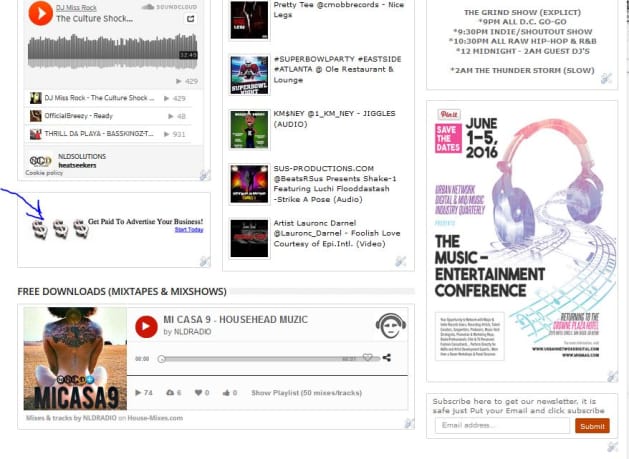
Task: Click the thumbs up like icon
Action: tap(226, 392)
